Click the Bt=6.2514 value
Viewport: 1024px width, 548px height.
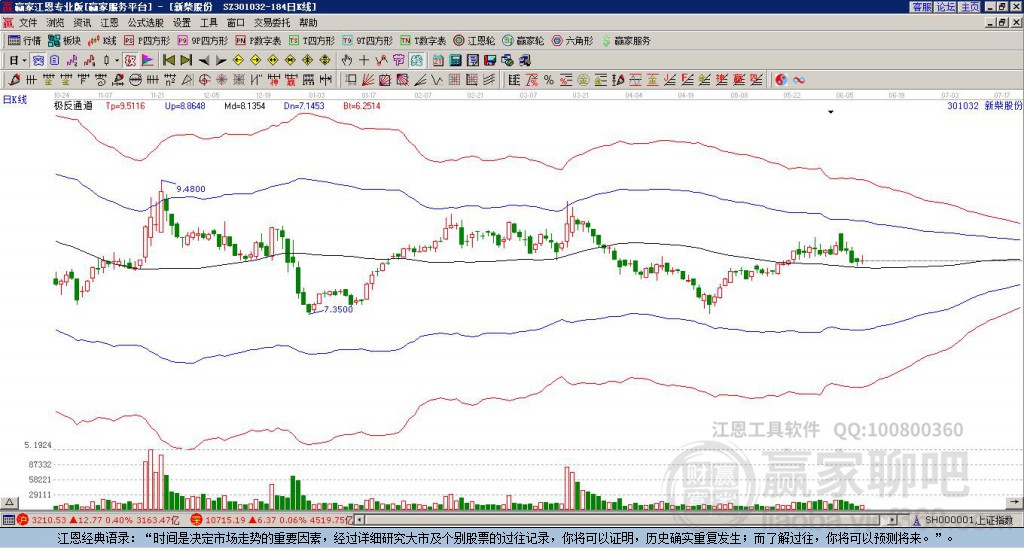[x=361, y=106]
